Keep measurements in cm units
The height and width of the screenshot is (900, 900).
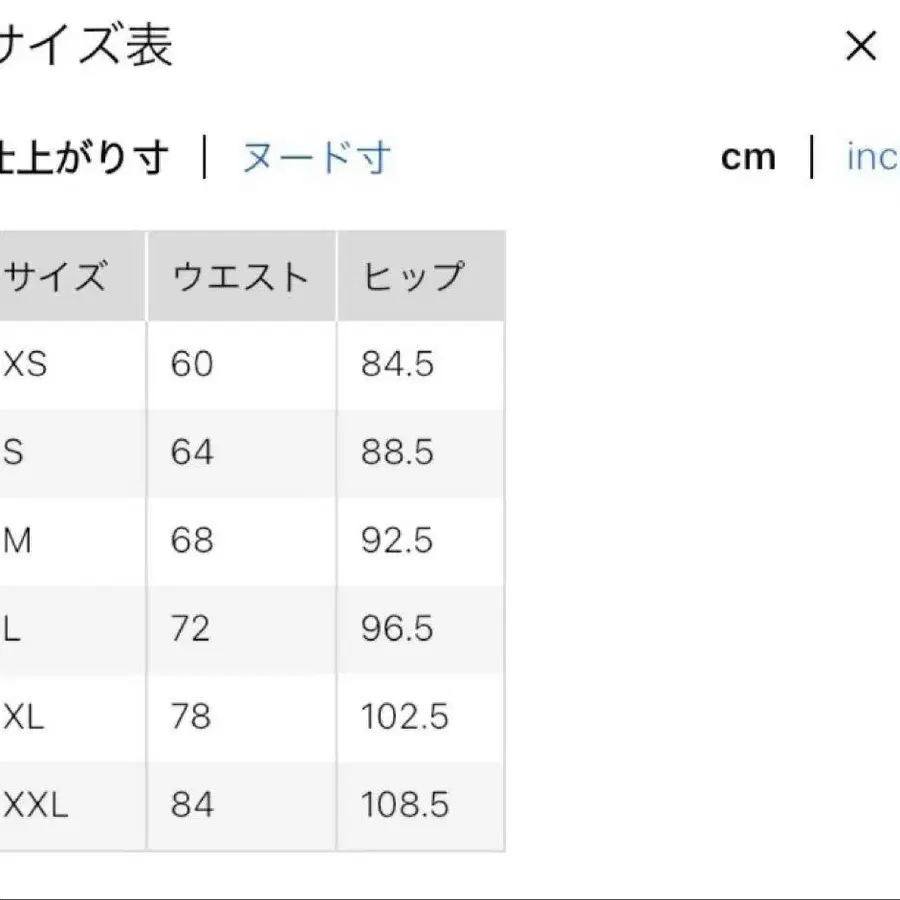(x=749, y=157)
